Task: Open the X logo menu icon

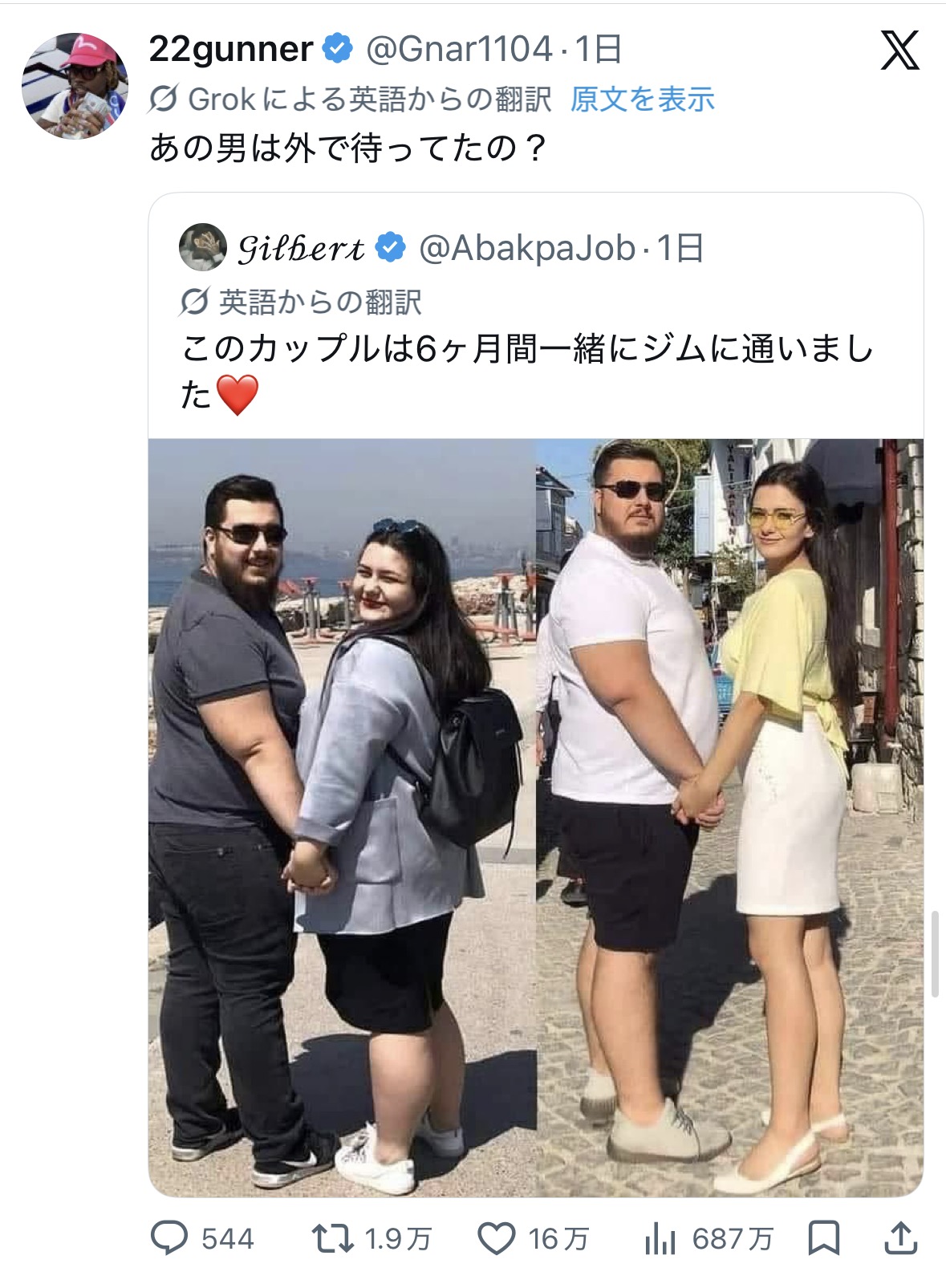Action: 899,51
